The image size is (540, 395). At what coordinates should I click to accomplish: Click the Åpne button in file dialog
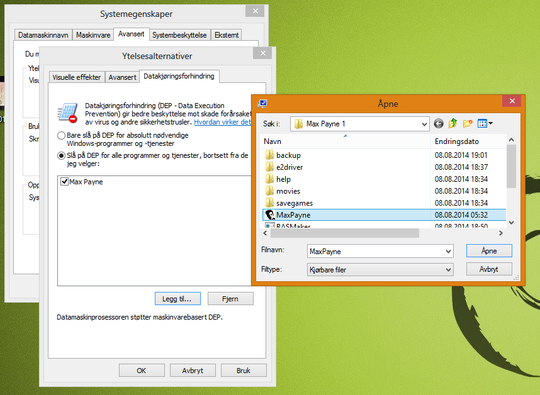tap(489, 251)
